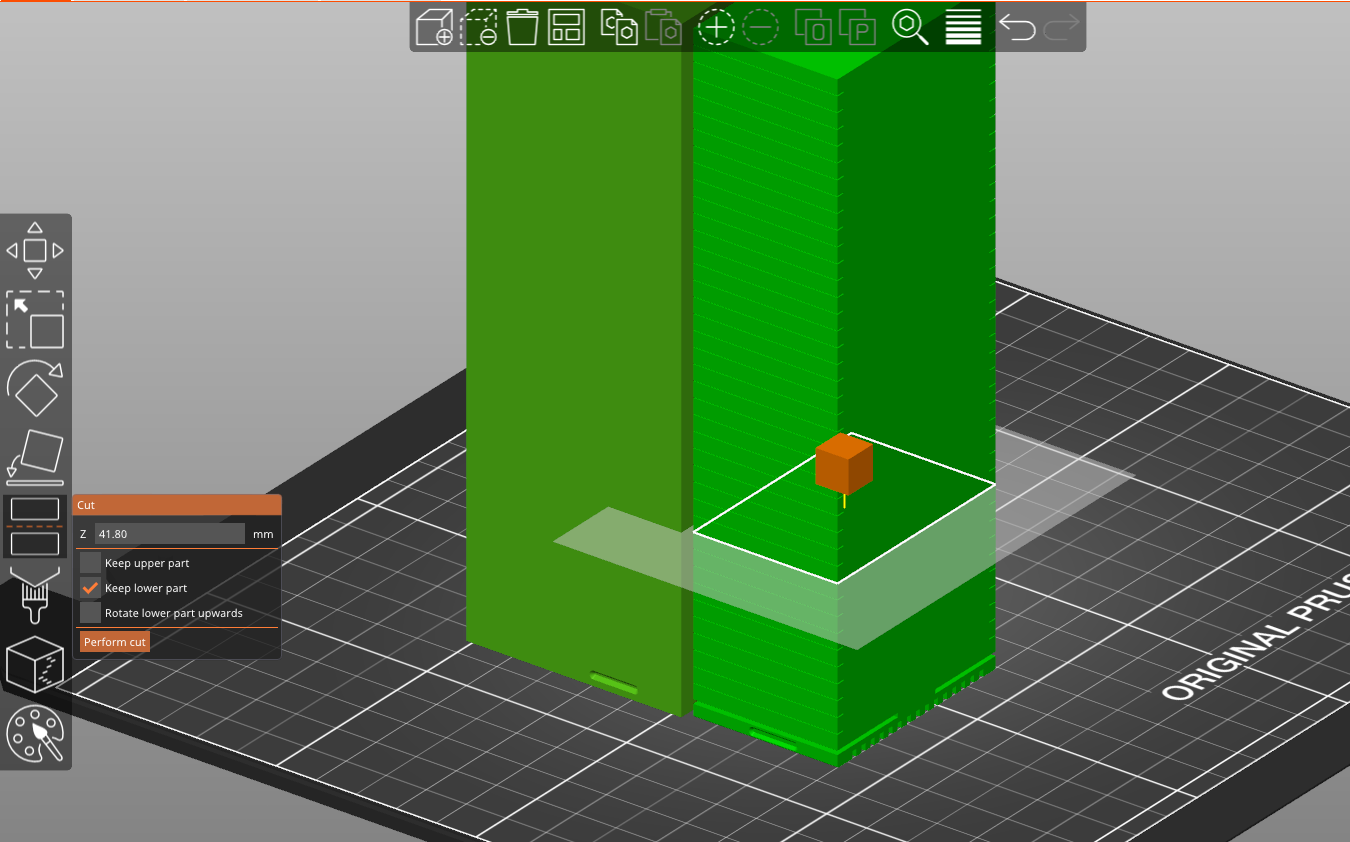
Task: Click the Copy icon in top toolbar
Action: (x=619, y=27)
